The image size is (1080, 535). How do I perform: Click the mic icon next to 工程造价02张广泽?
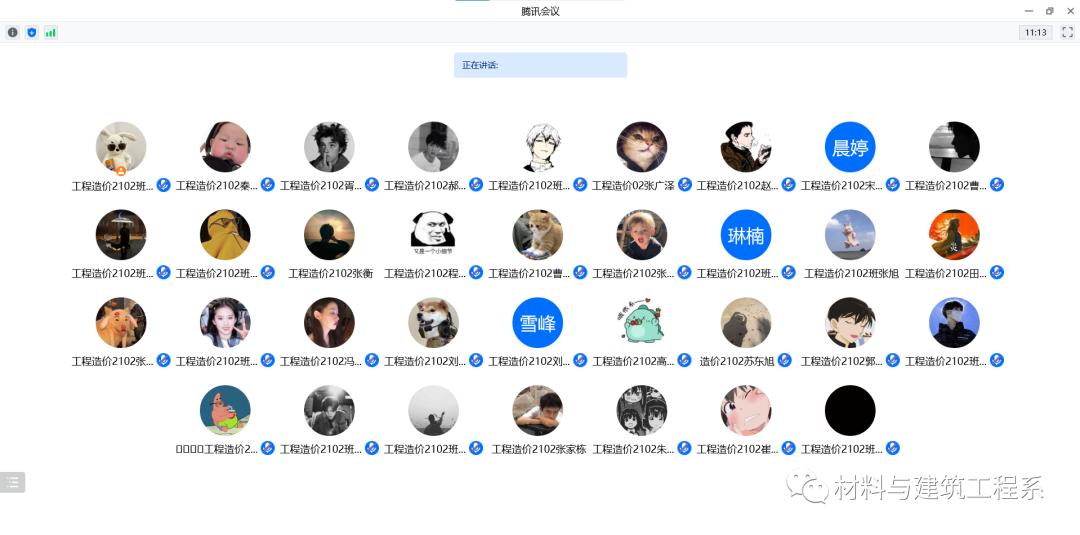click(684, 185)
